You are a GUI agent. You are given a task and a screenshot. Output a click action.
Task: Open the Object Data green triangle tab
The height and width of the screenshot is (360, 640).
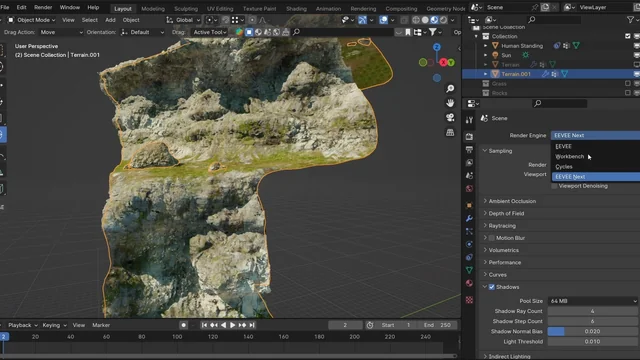469,270
